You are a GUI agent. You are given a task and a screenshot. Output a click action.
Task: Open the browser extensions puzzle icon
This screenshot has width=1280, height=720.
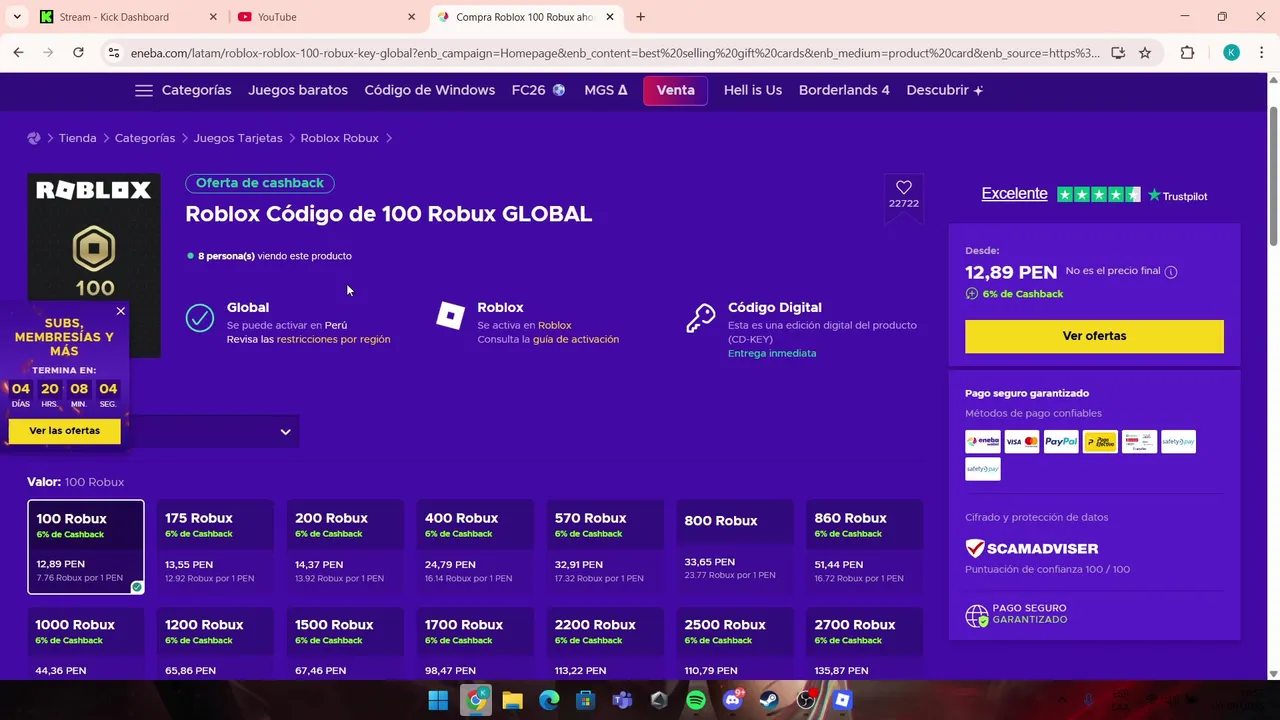point(1187,53)
